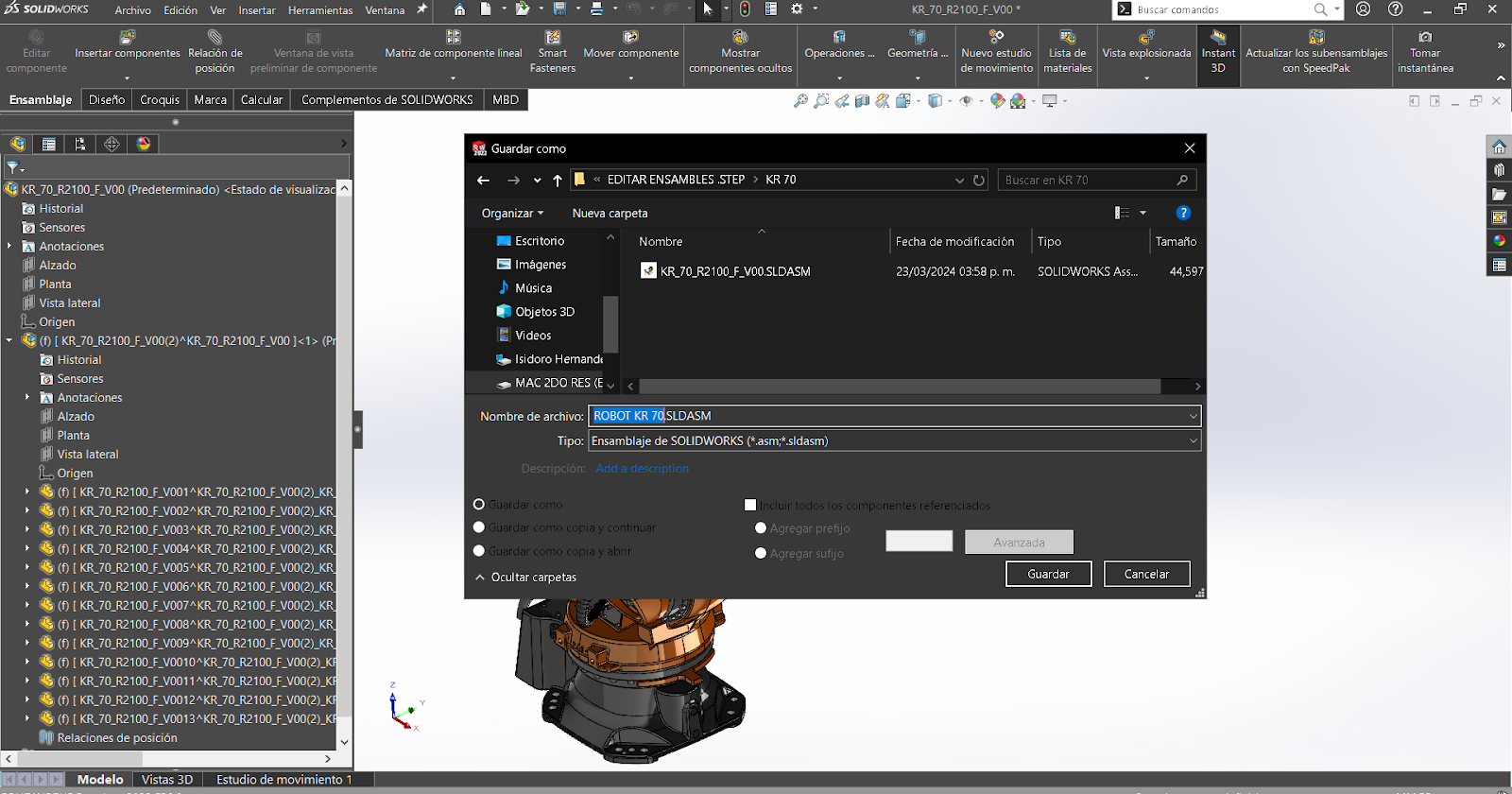Open SolidWorks Resources task pane icon
The height and width of the screenshot is (794, 1512).
1500,147
